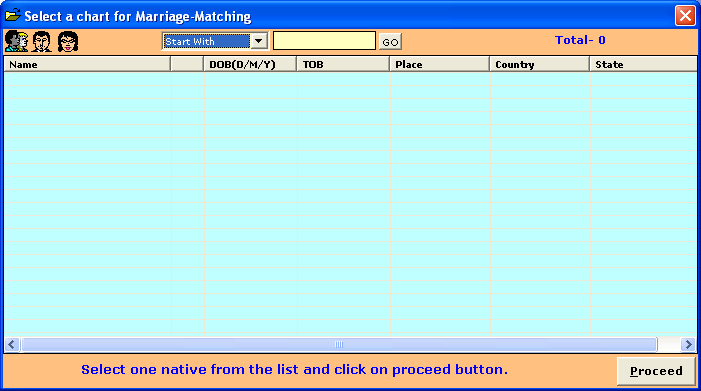Click the horizontal scrollbar thumb

(339, 345)
